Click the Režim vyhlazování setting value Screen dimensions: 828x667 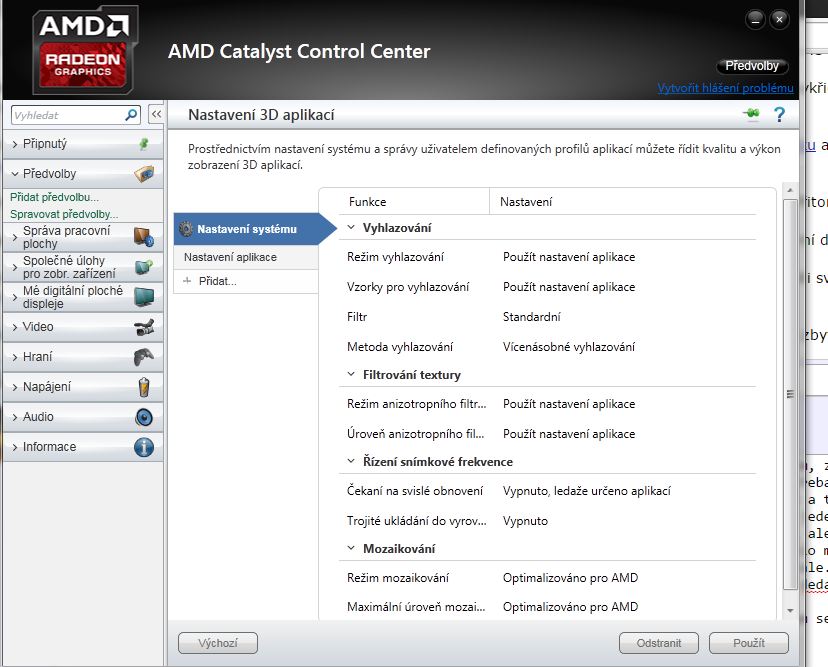[x=569, y=257]
